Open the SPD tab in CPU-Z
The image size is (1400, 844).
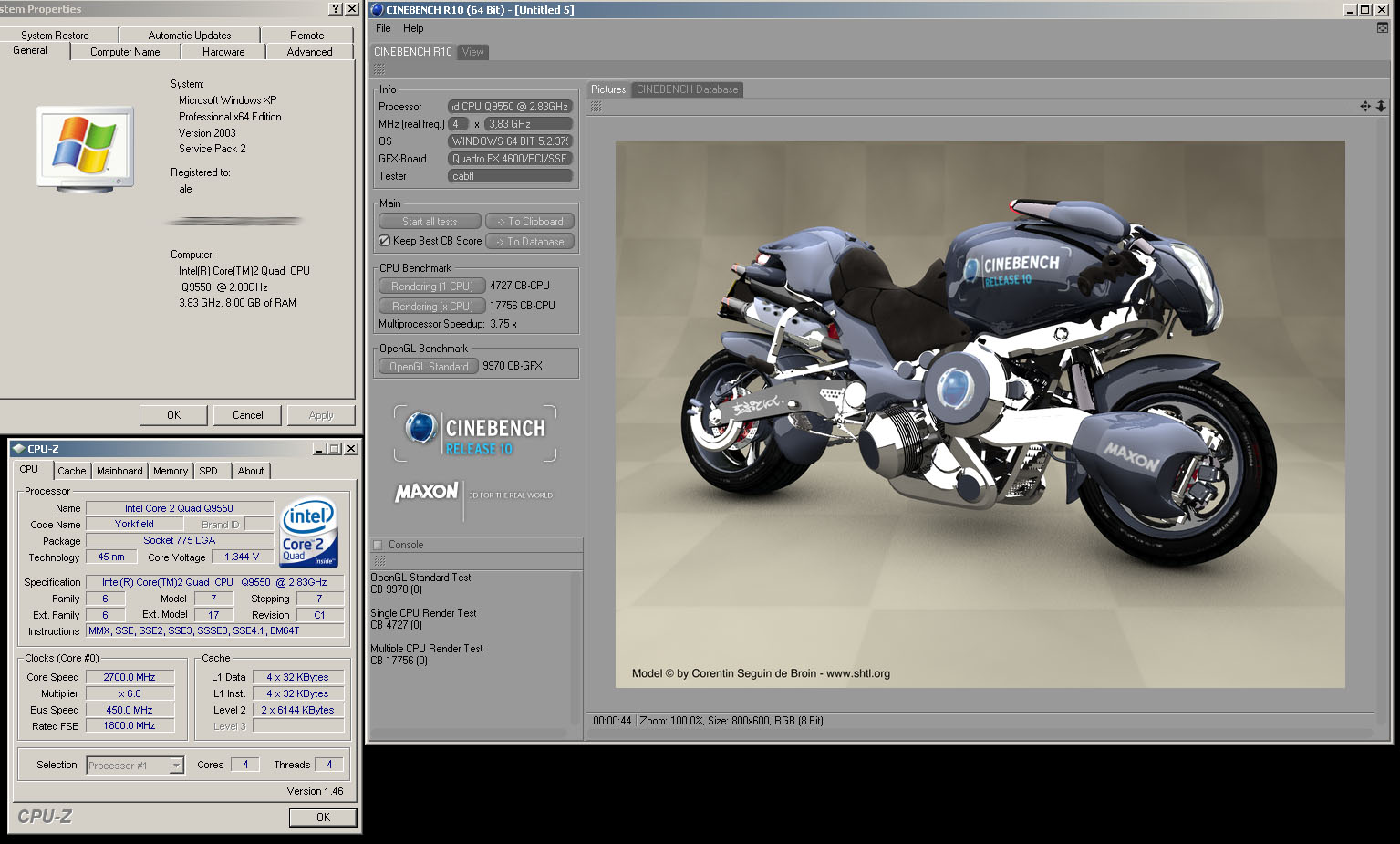(x=209, y=471)
